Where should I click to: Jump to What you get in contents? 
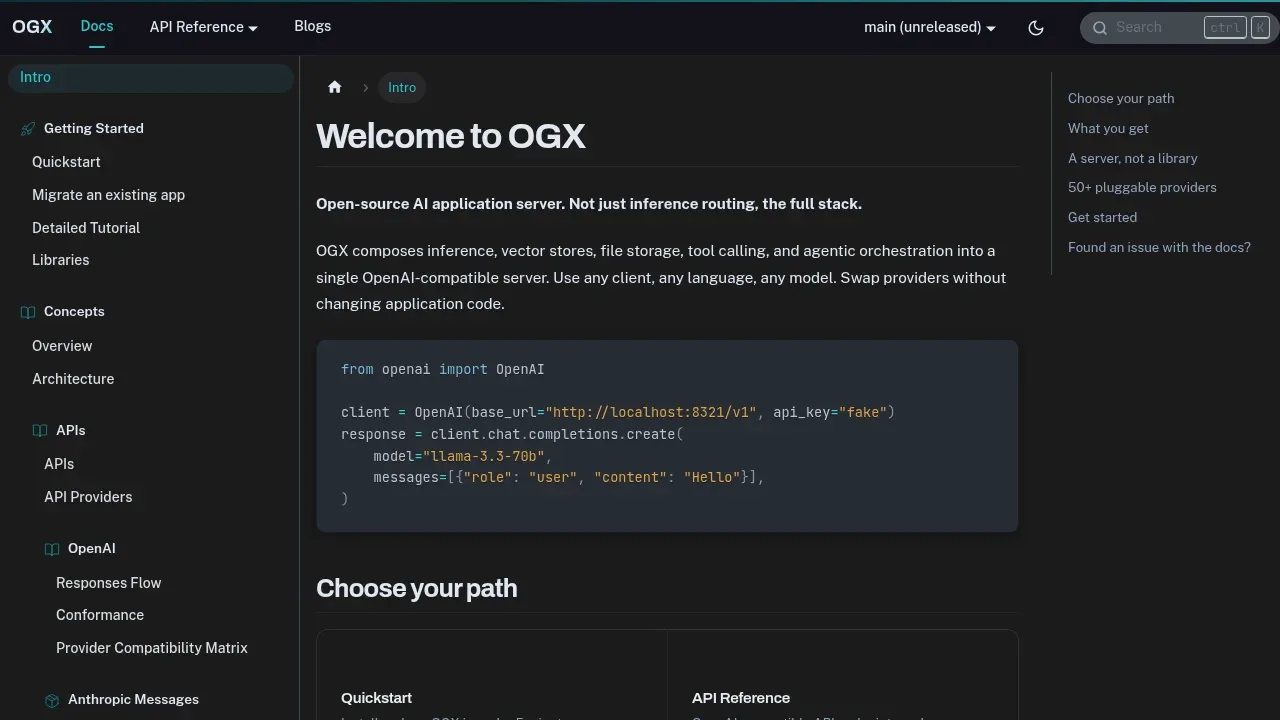click(x=1108, y=128)
